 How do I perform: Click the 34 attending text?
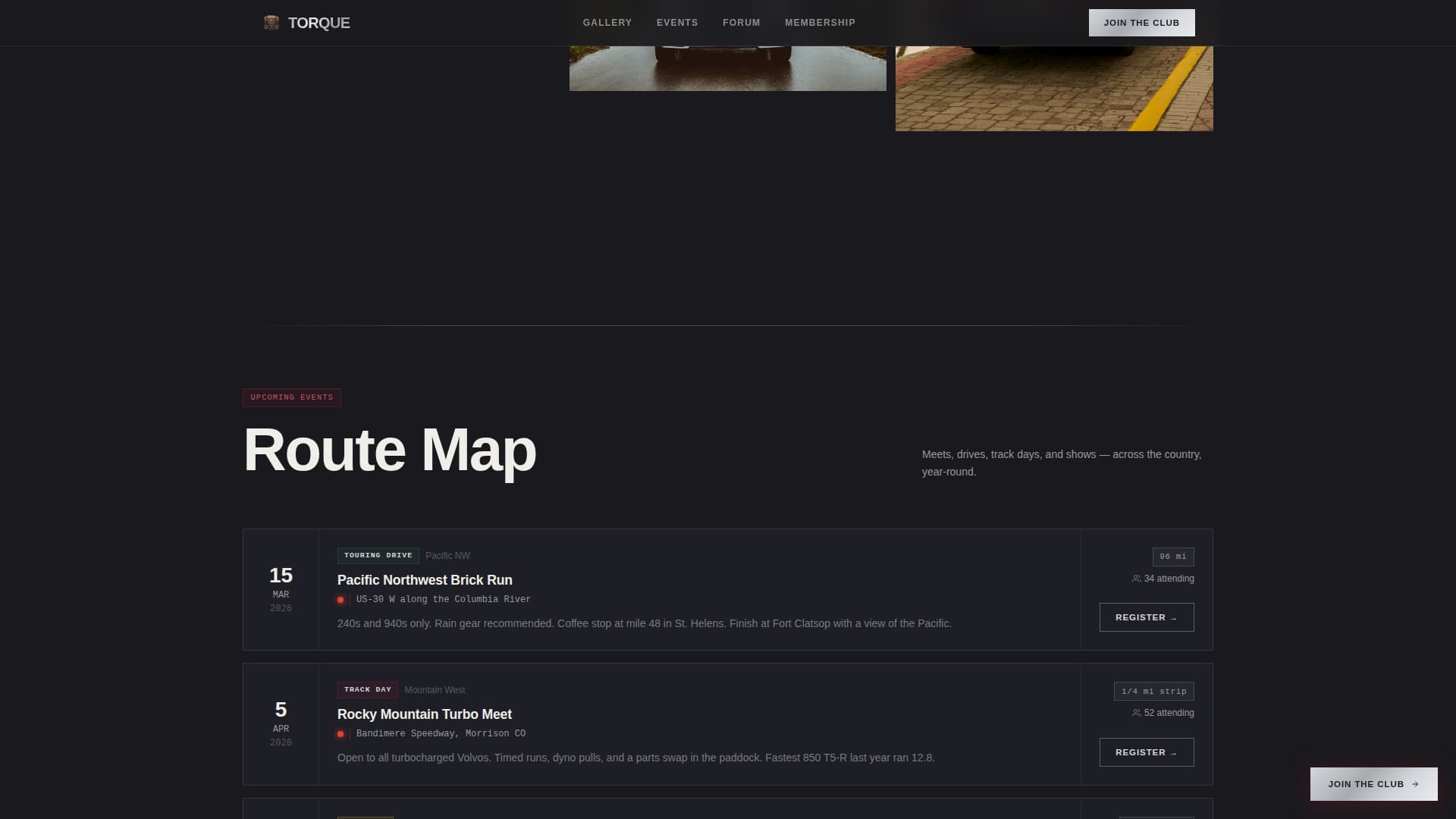[x=1169, y=579]
